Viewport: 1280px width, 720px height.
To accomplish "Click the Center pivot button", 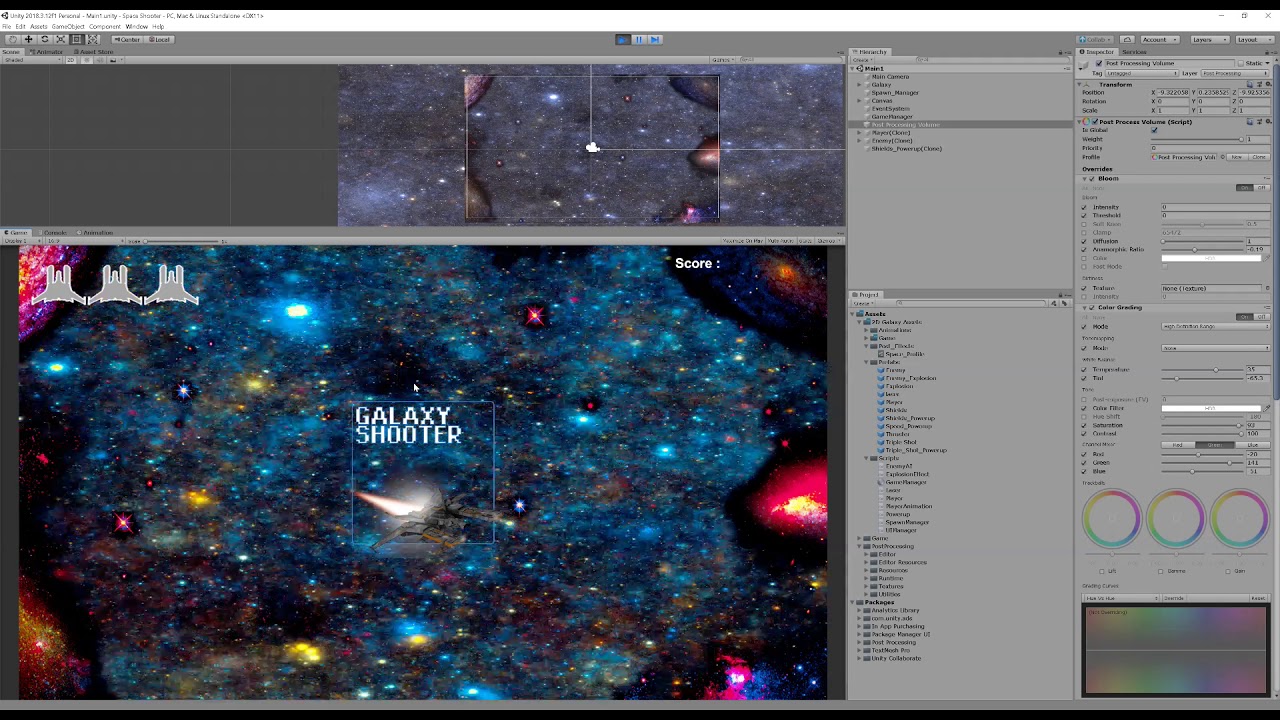I will pyautogui.click(x=128, y=40).
